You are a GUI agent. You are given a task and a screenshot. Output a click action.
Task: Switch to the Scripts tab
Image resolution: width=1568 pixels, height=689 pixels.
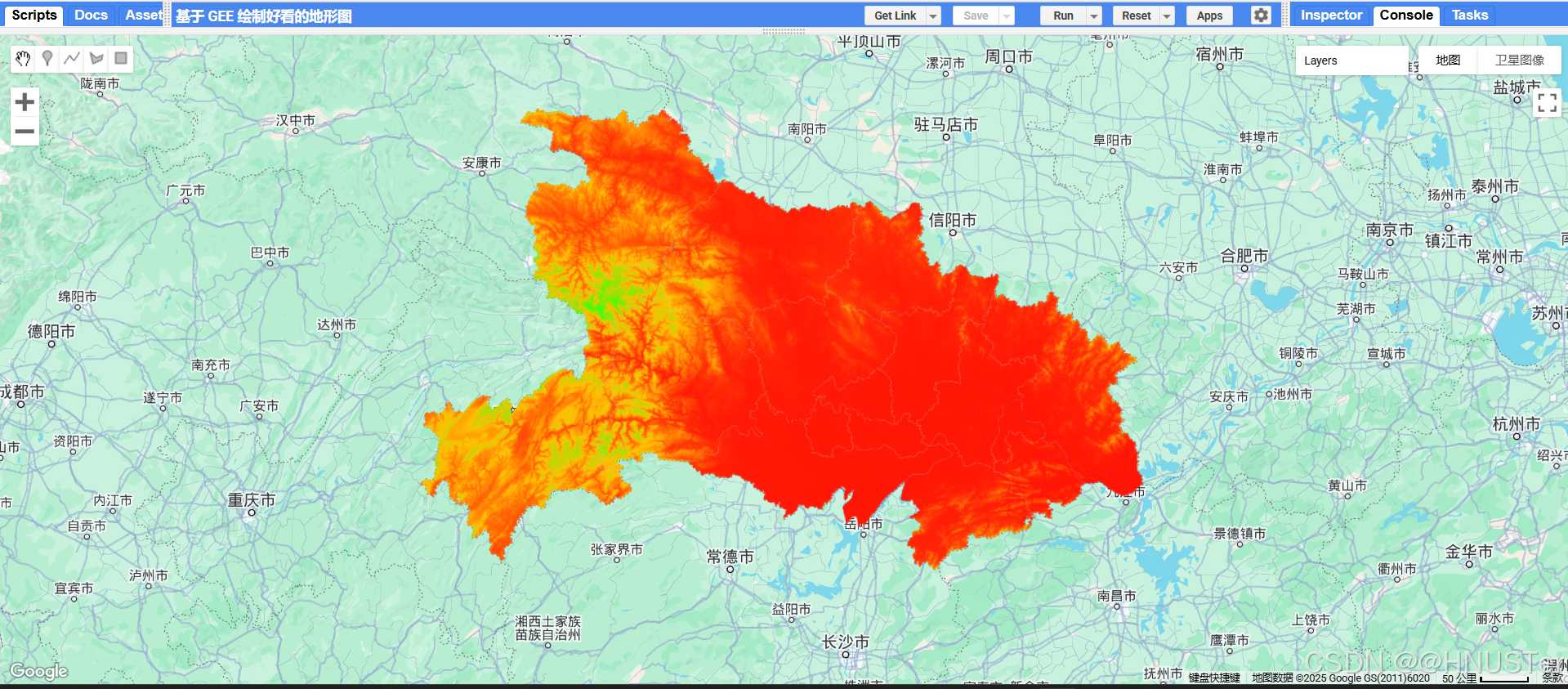pos(34,15)
